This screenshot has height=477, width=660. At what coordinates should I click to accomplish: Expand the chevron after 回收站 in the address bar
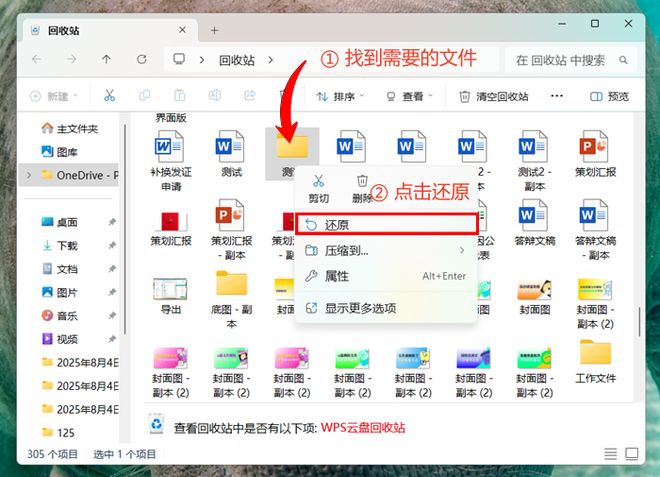tap(270, 60)
